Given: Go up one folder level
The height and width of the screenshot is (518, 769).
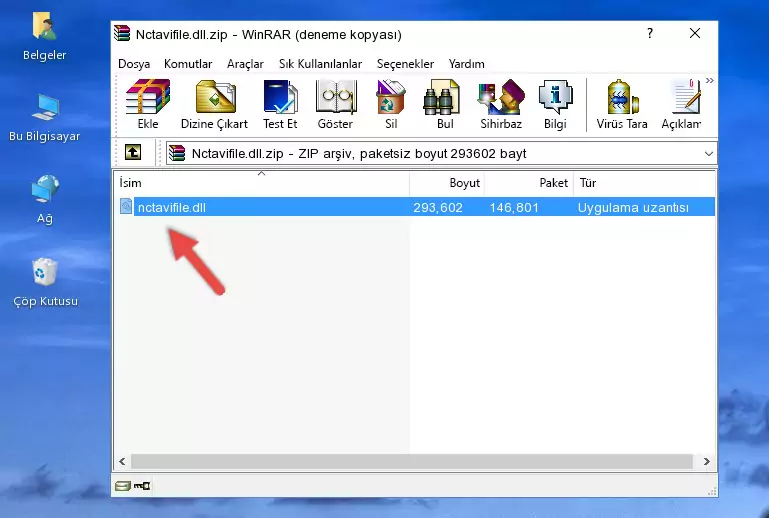Looking at the screenshot, I should [x=133, y=153].
